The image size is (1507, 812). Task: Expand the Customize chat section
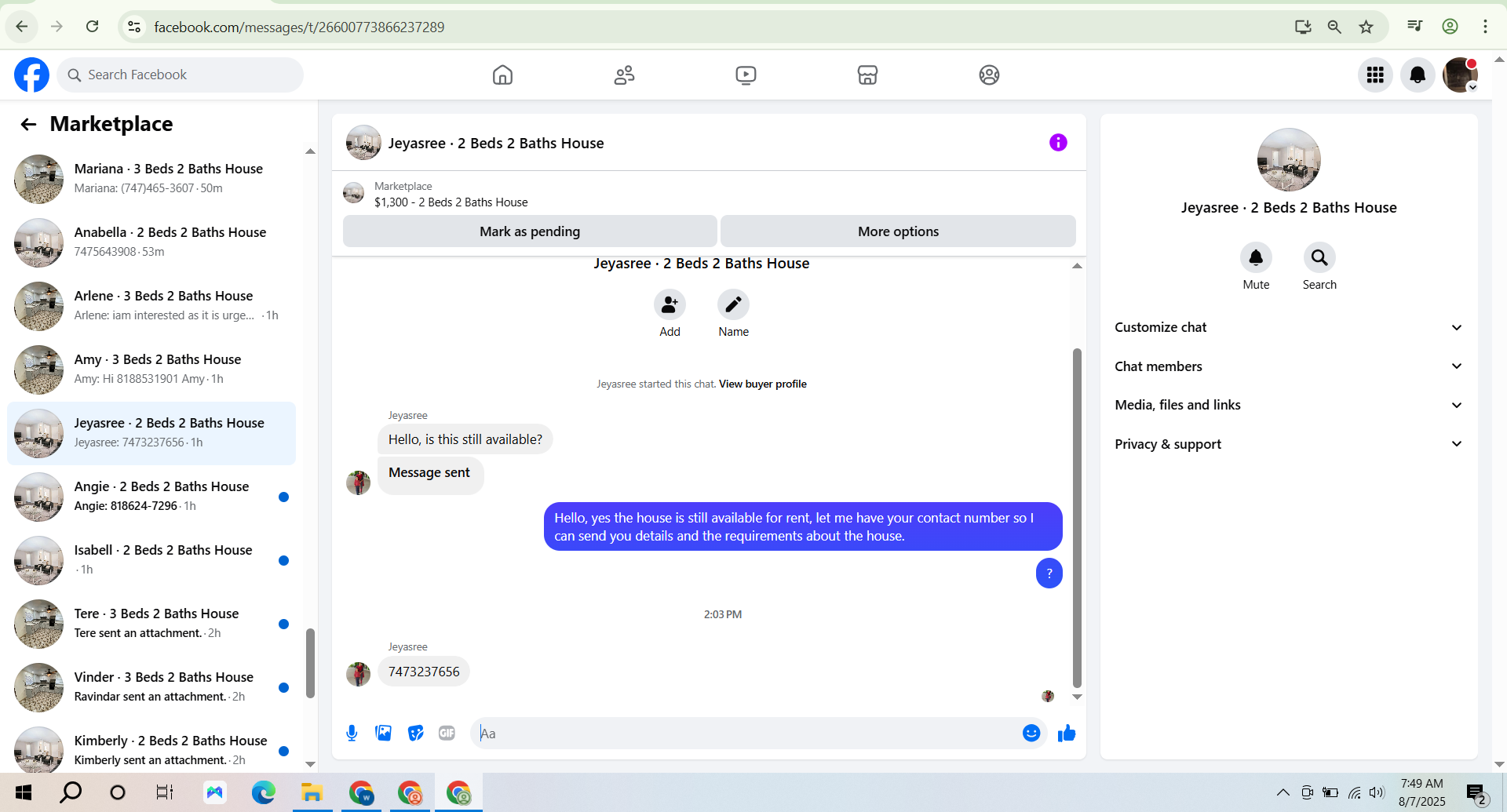pos(1288,327)
